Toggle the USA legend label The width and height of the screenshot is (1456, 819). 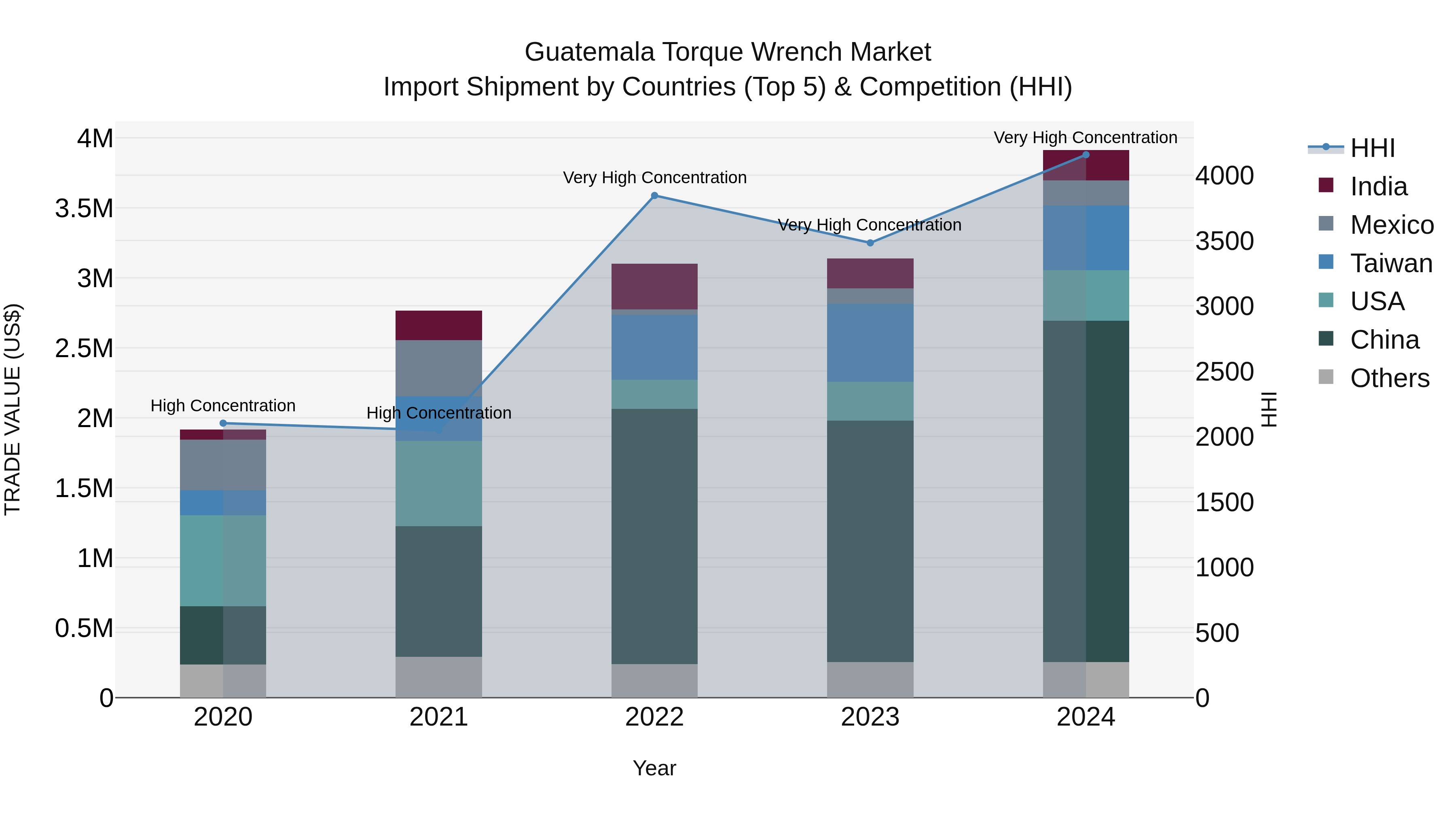click(x=1378, y=301)
